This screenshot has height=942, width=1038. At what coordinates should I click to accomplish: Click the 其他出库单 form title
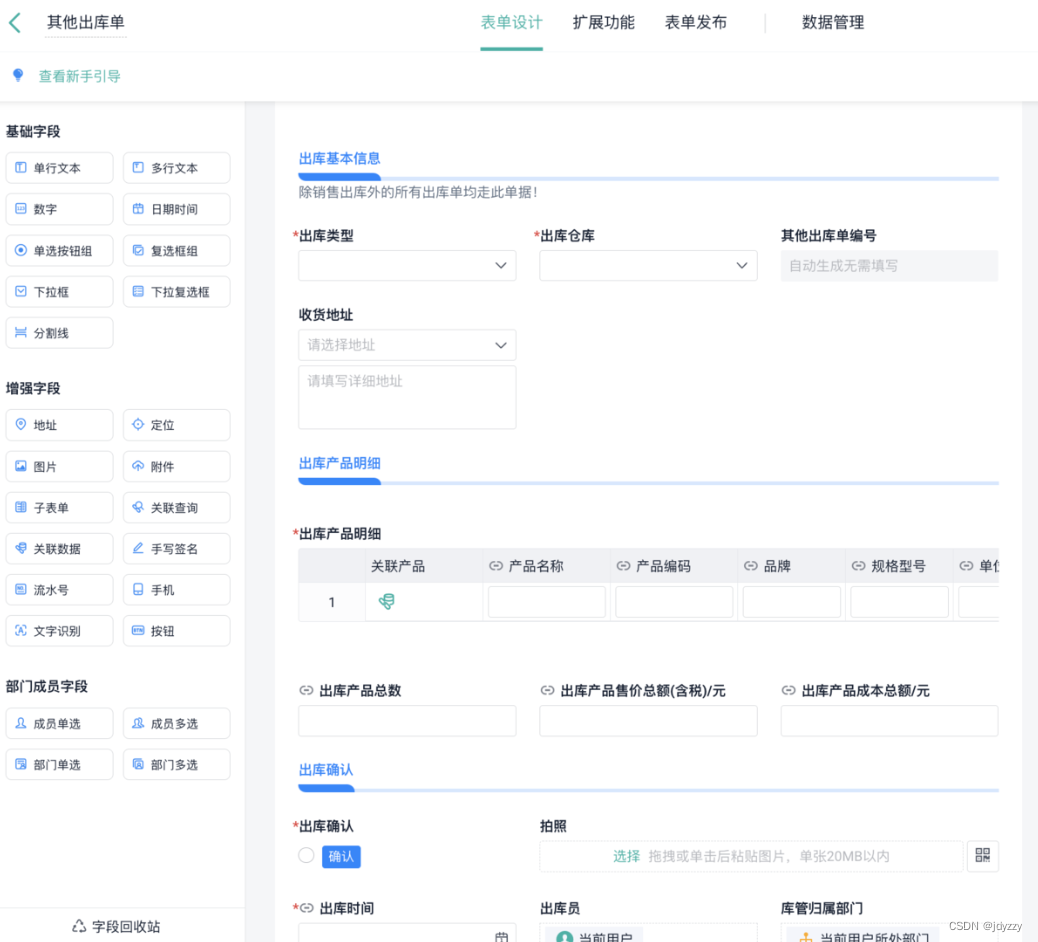coord(85,23)
